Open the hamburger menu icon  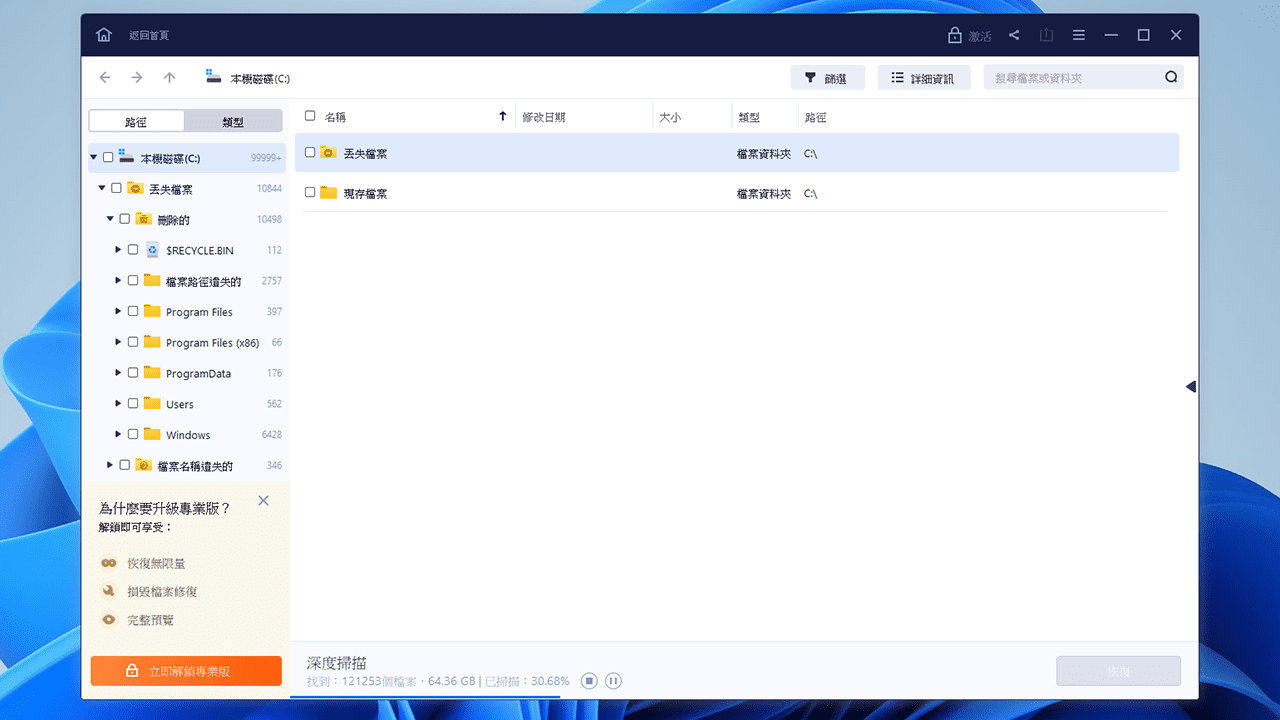1078,34
